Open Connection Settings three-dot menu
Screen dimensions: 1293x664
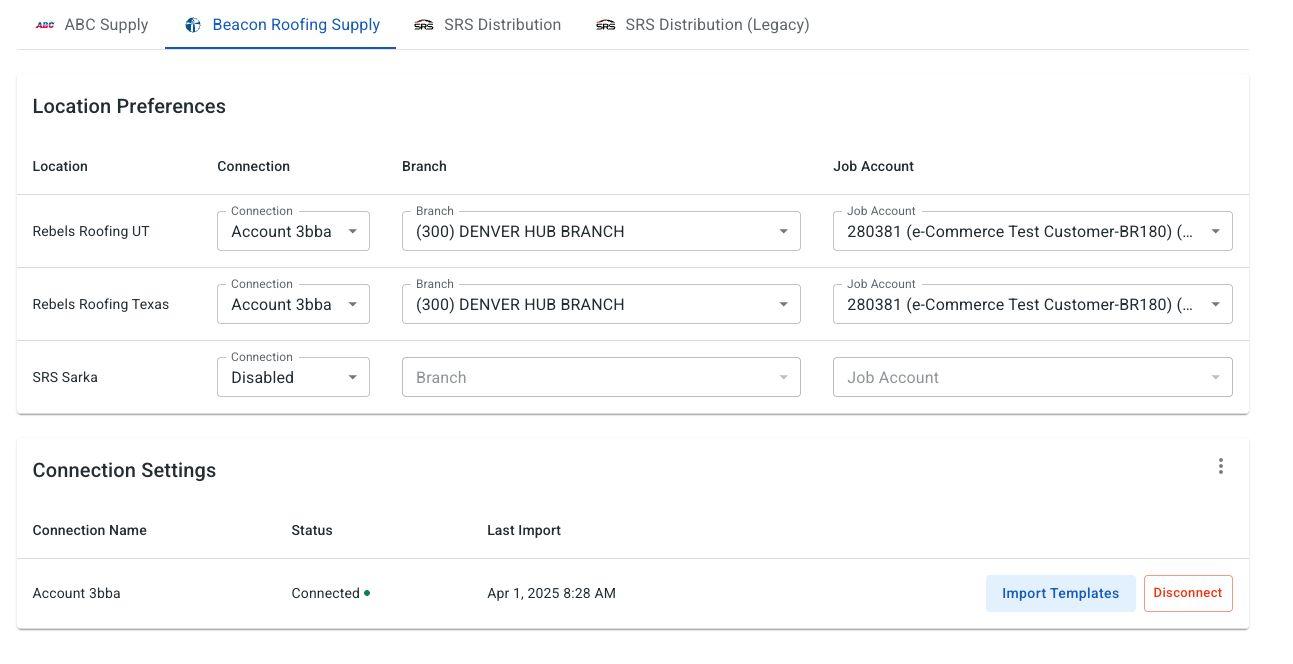pyautogui.click(x=1220, y=467)
